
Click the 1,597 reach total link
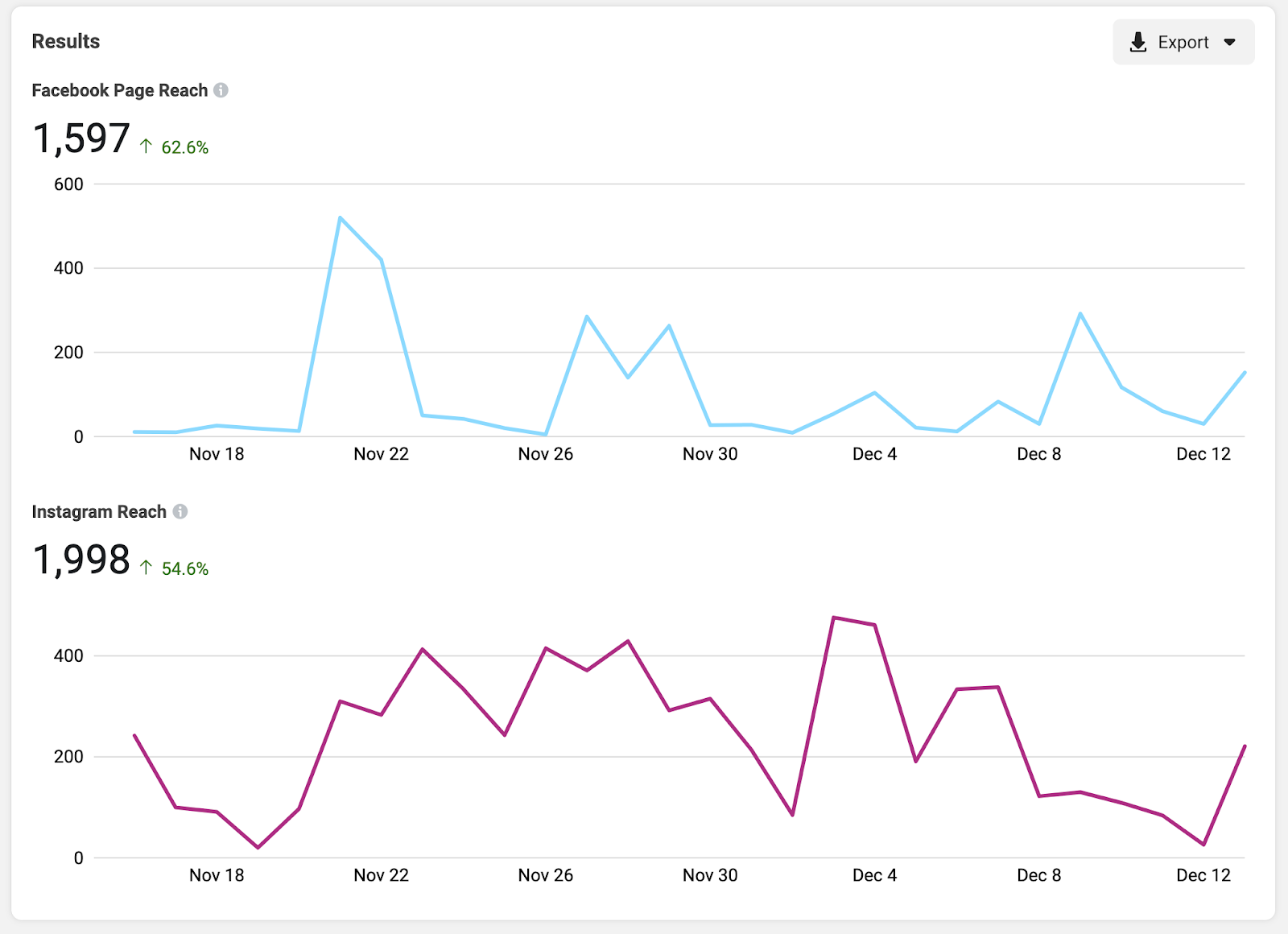tap(80, 138)
